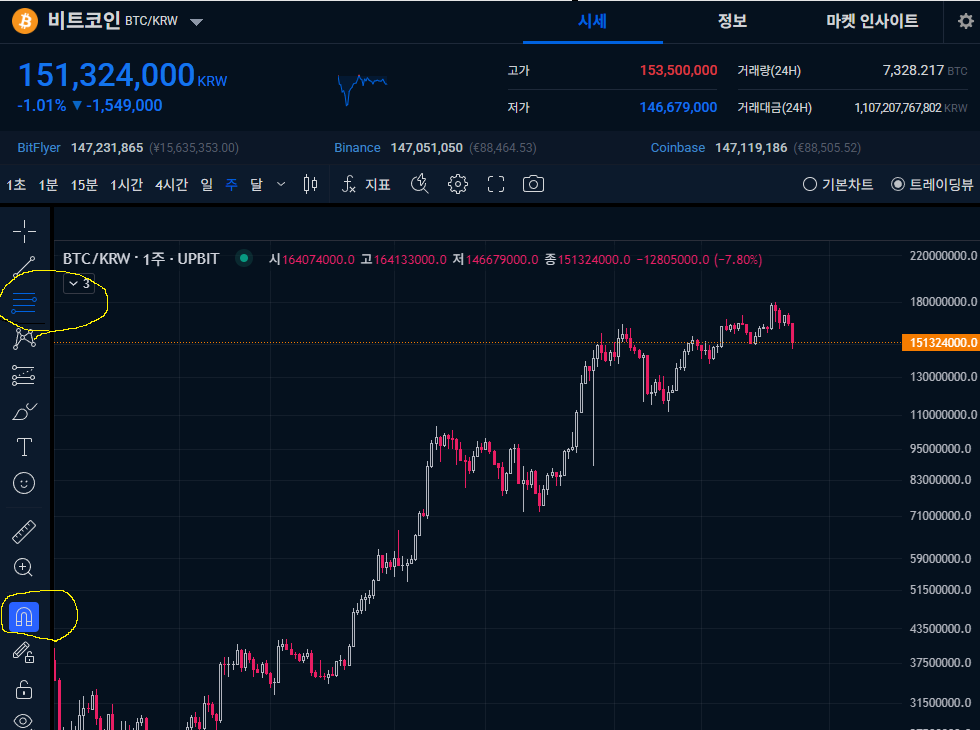This screenshot has height=730, width=980.
Task: Toggle lock all drawings padlock
Action: pyautogui.click(x=24, y=689)
